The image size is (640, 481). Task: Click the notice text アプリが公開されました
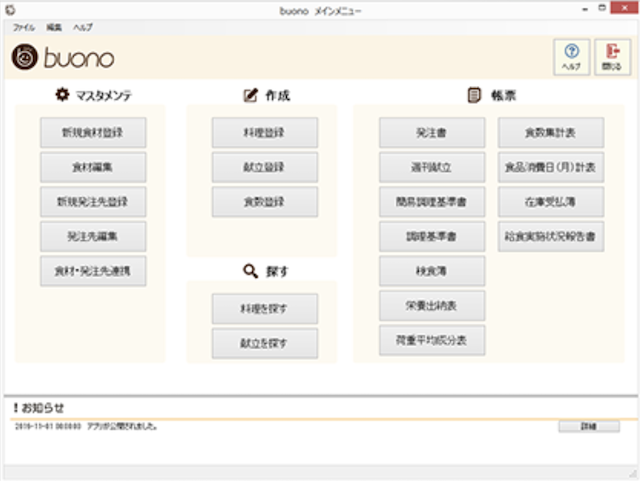(122, 426)
